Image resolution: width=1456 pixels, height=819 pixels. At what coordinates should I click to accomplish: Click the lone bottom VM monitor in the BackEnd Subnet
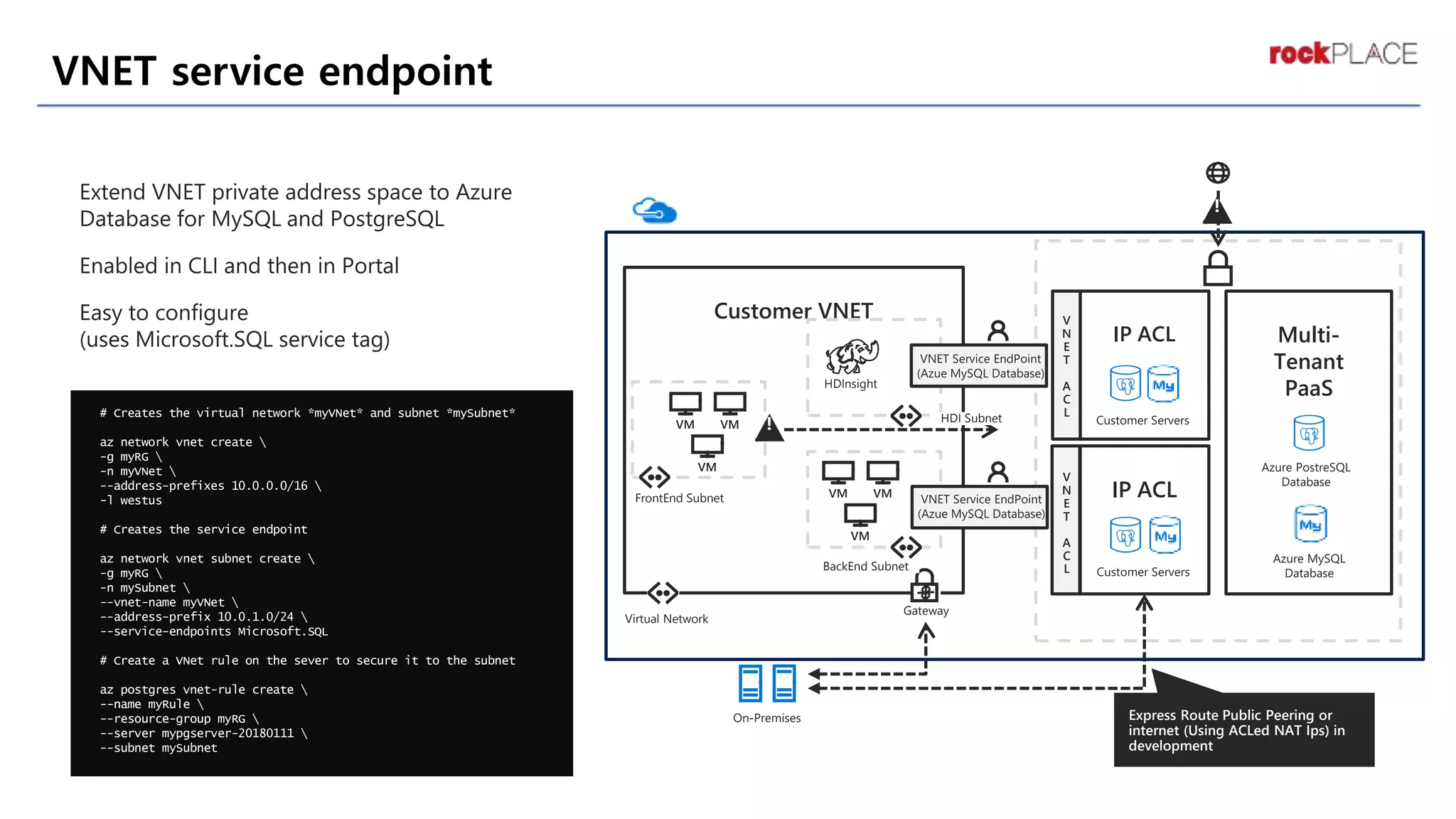[x=860, y=514]
